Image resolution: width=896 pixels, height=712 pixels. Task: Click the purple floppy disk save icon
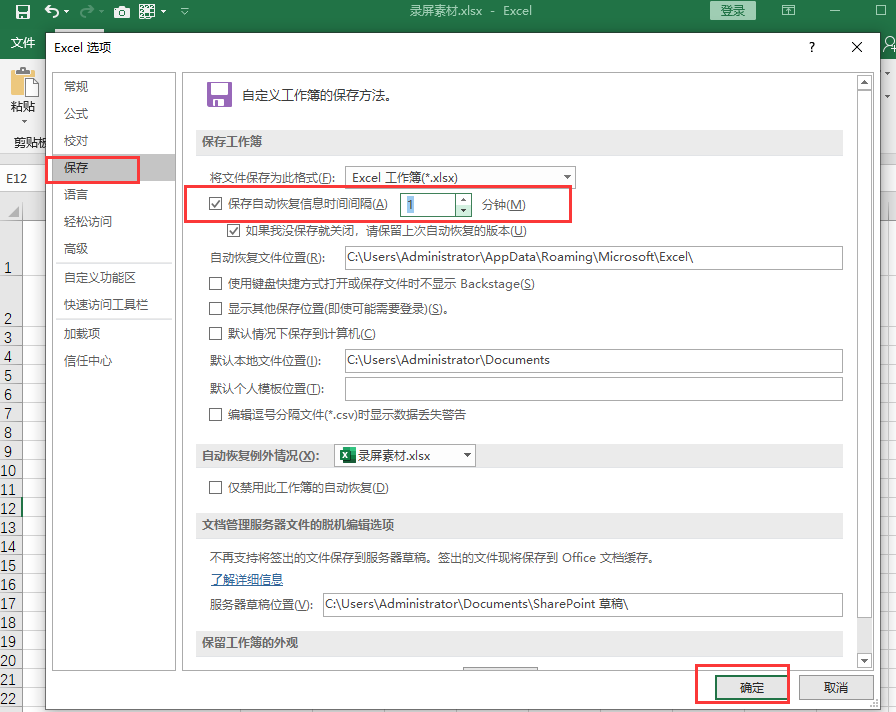tap(219, 95)
